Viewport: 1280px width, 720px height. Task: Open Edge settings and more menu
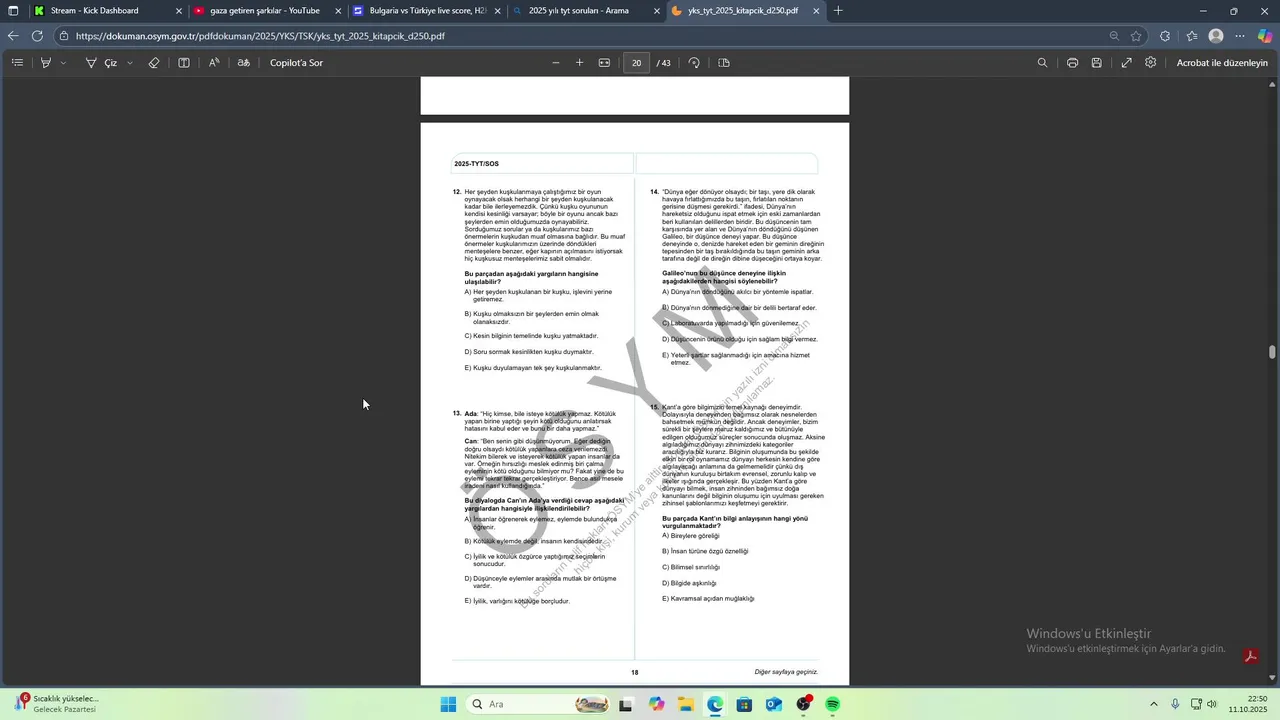pos(1240,36)
